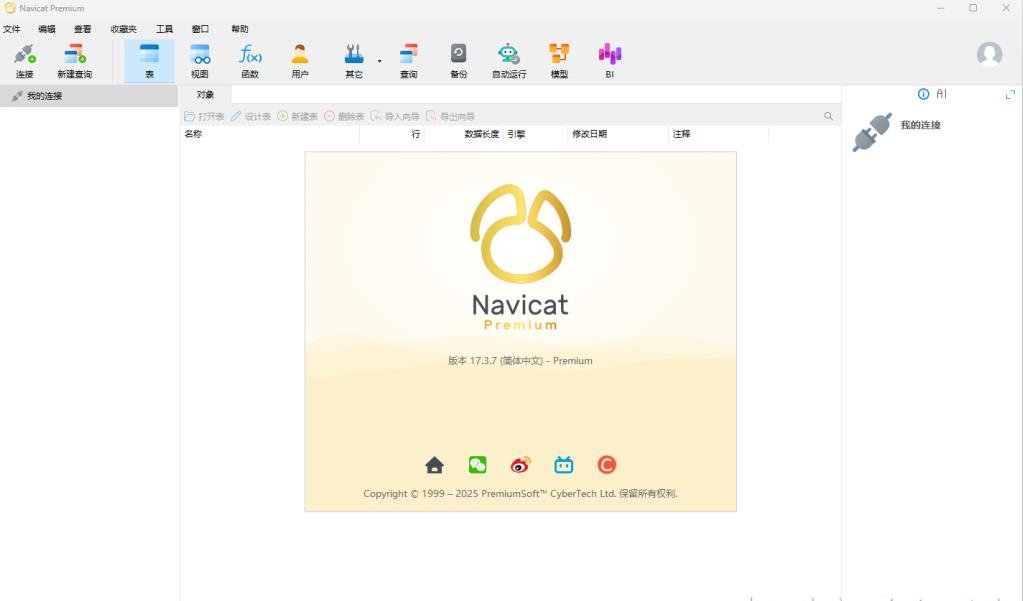Click the Navicat Premium title bar icon
The image size is (1023, 601).
pyautogui.click(x=10, y=8)
